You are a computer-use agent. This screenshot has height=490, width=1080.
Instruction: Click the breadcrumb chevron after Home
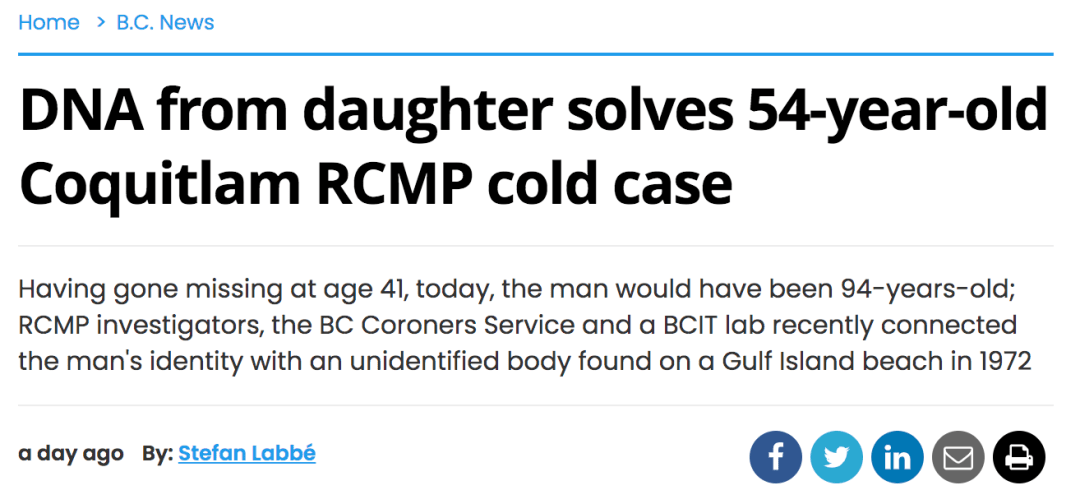[x=100, y=22]
